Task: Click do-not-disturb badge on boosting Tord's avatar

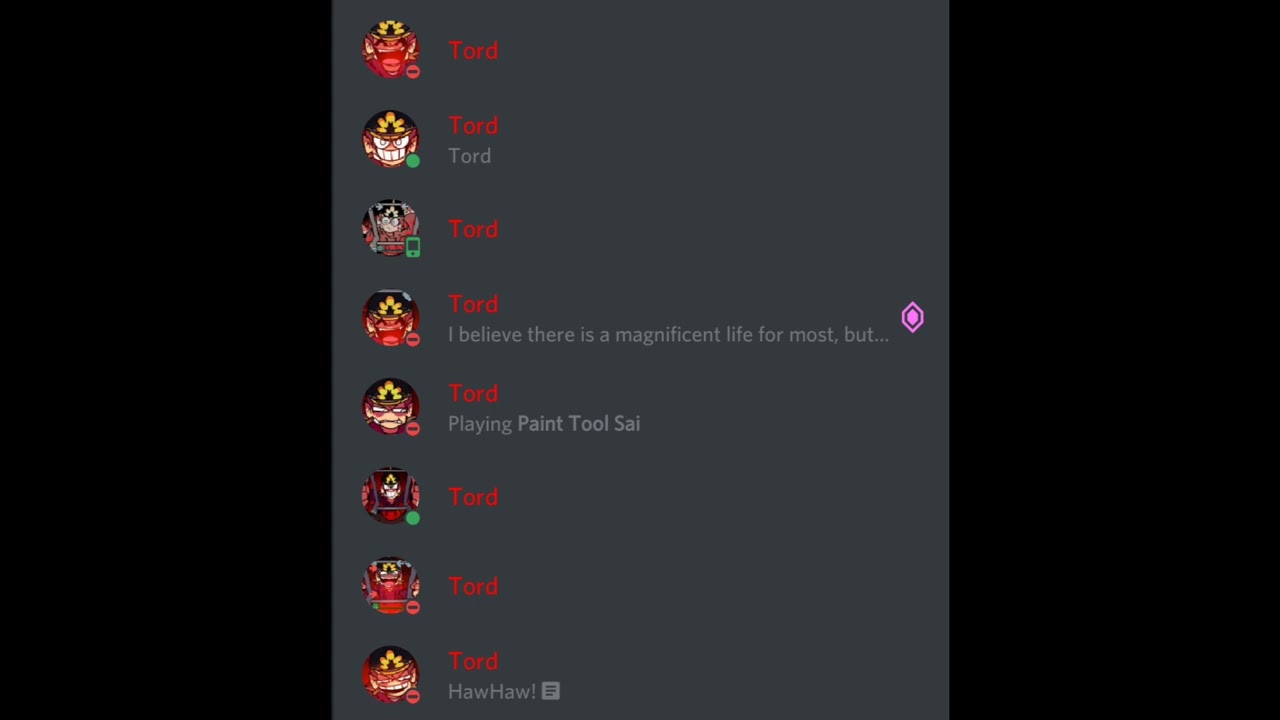Action: coord(413,339)
